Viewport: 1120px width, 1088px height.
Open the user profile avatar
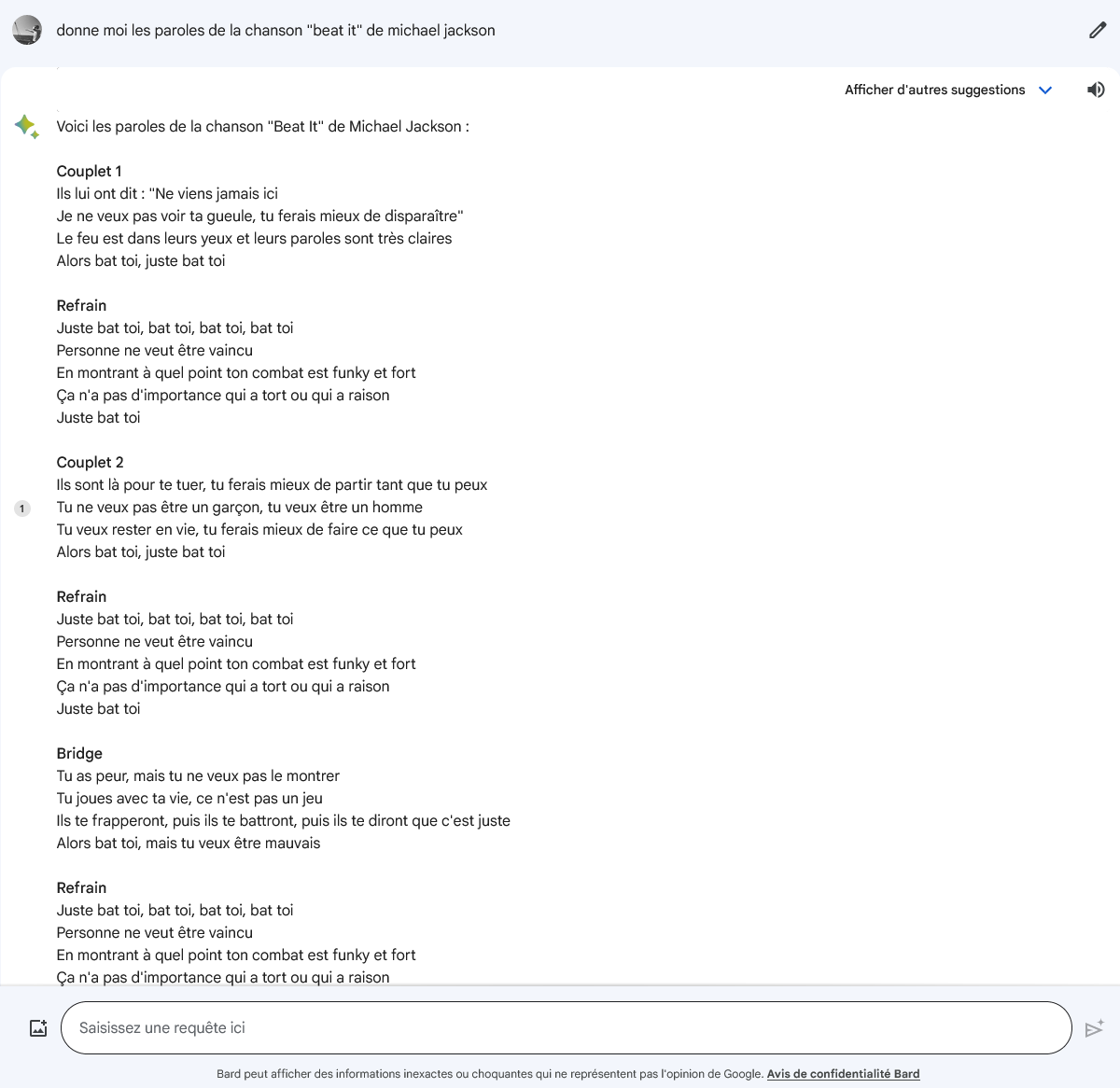tap(27, 30)
